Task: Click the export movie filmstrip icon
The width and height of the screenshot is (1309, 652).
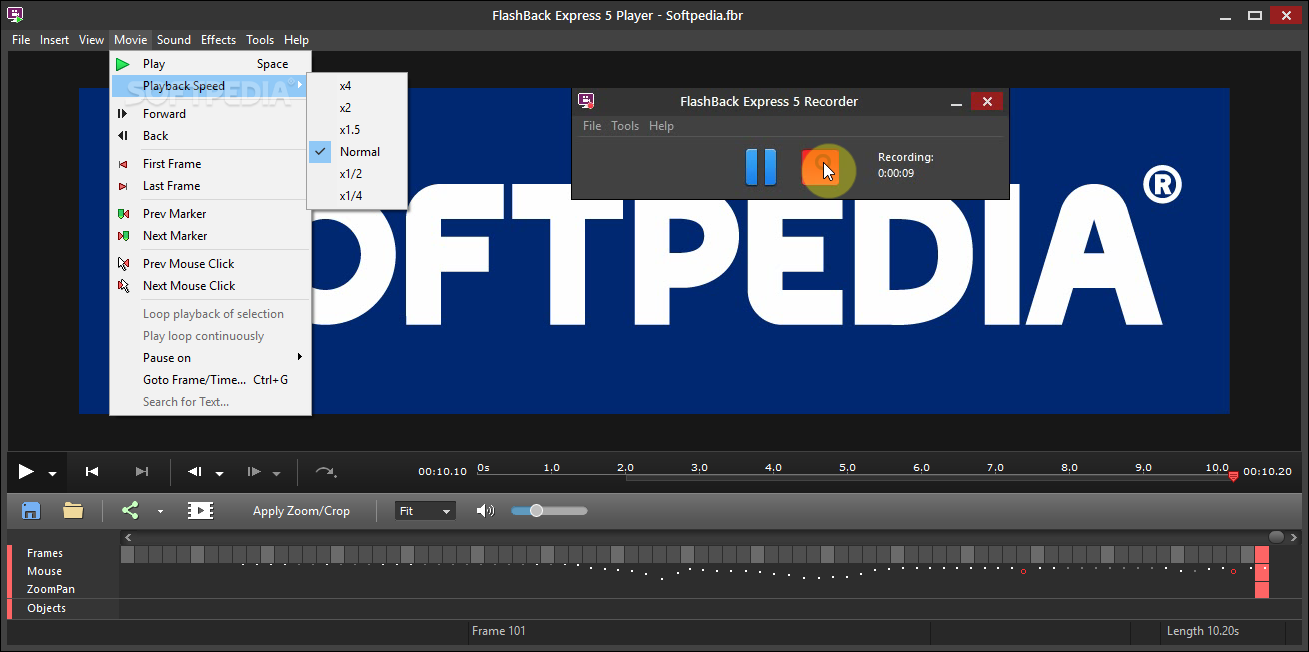Action: 200,510
